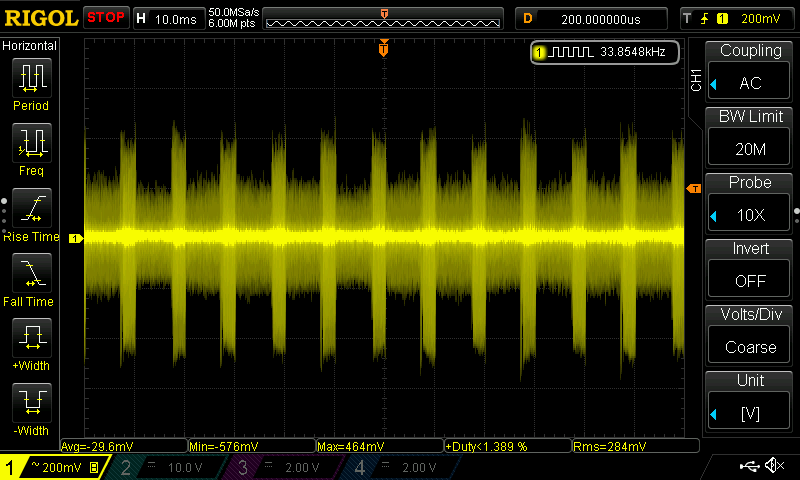800x480 pixels.
Task: Select the Freq measurement icon
Action: pos(31,145)
